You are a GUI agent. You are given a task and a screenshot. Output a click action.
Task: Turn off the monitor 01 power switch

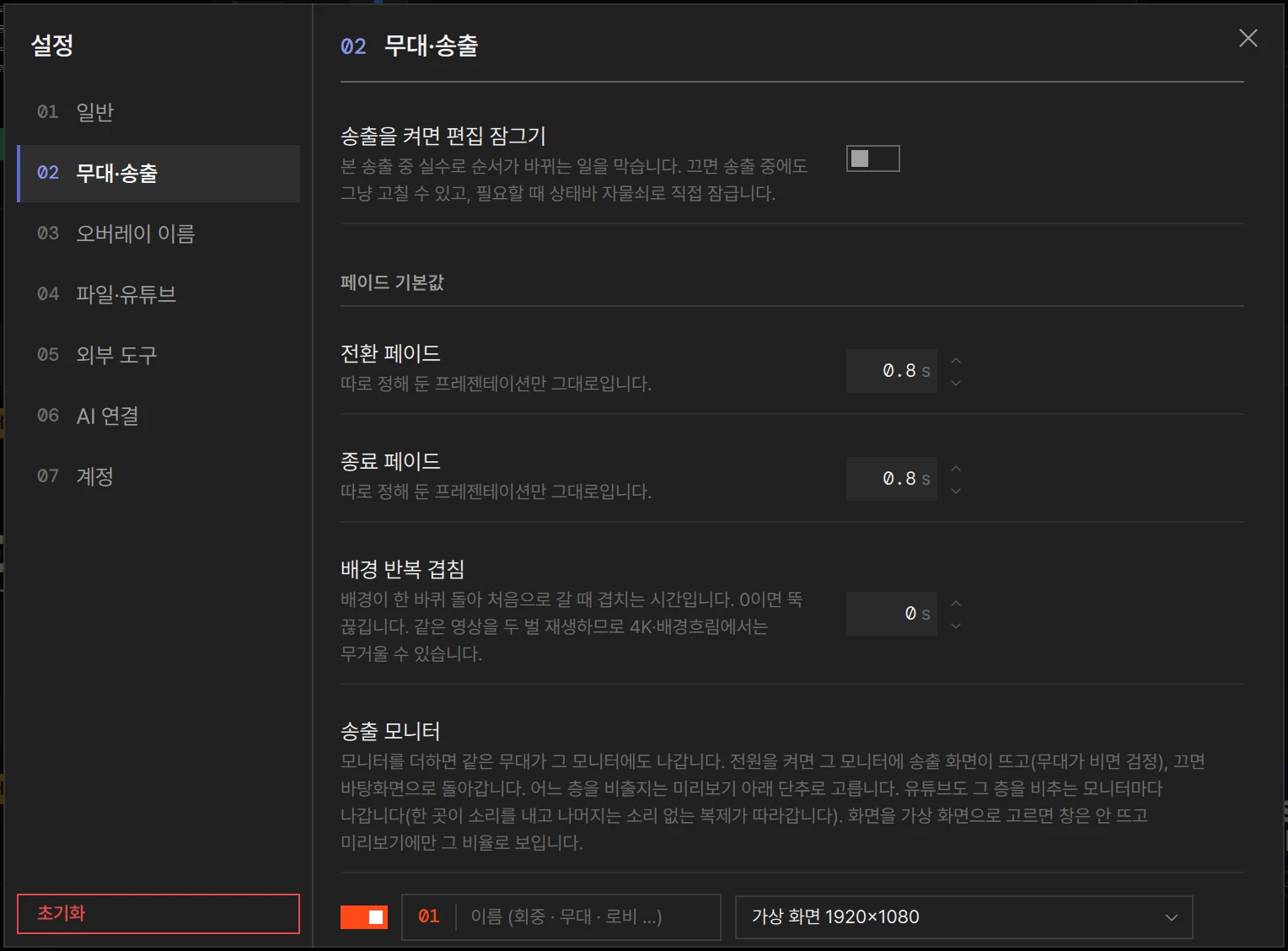click(364, 917)
